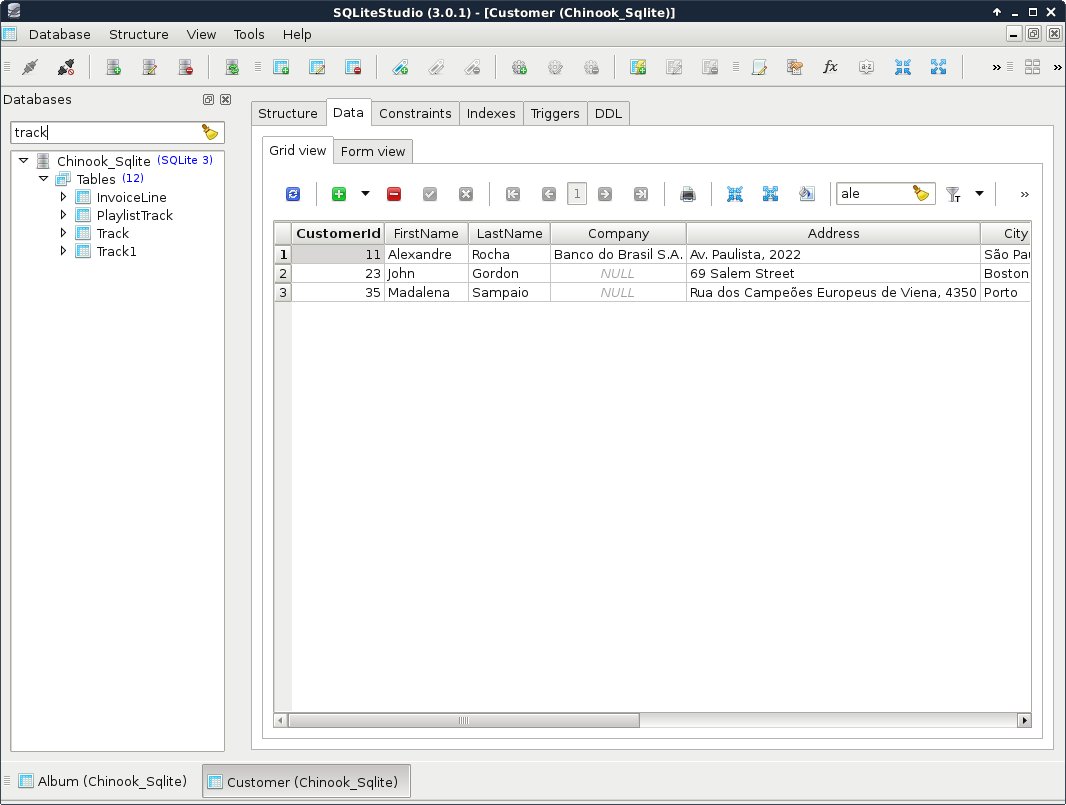Screen dimensions: 1066x805
Task: Remove database icon in the main toolbar
Action: click(186, 67)
